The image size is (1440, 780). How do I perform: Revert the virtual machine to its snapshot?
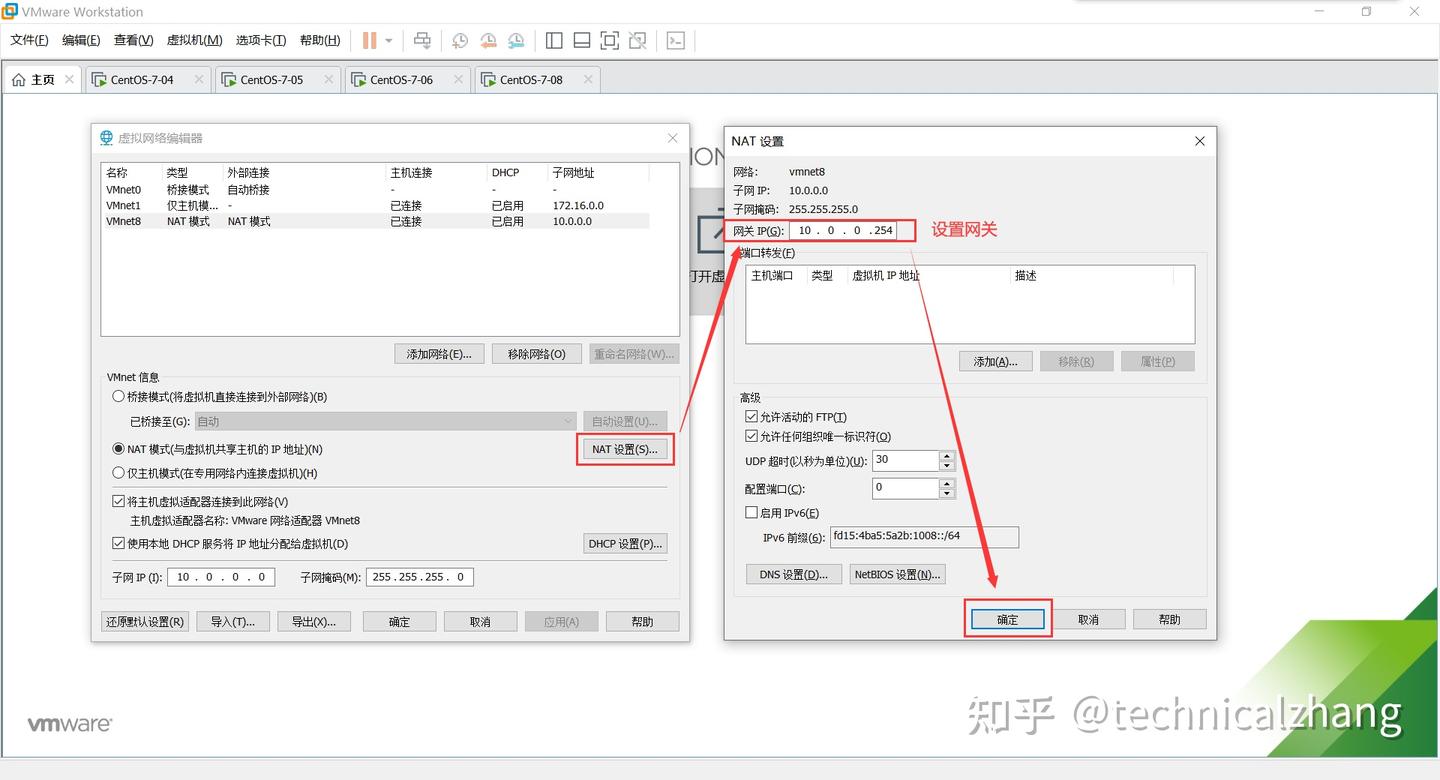coord(488,40)
